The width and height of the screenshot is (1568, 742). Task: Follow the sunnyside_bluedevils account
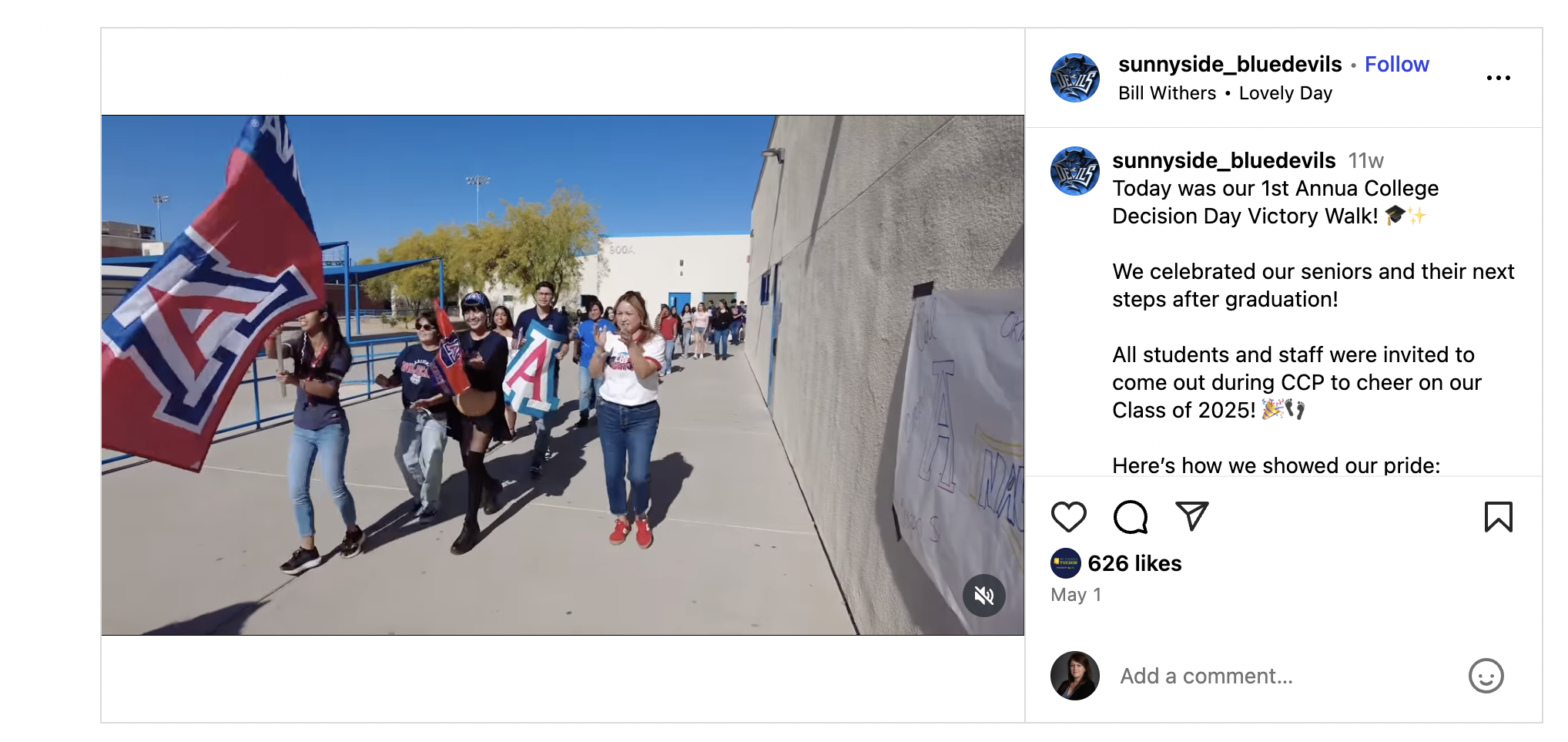(x=1397, y=64)
